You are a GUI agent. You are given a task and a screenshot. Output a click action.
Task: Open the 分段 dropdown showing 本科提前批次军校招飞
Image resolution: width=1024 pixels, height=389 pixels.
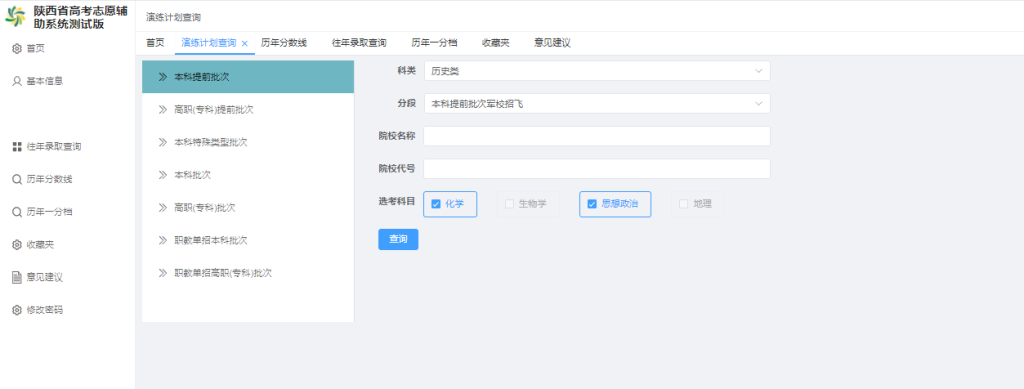click(x=597, y=103)
